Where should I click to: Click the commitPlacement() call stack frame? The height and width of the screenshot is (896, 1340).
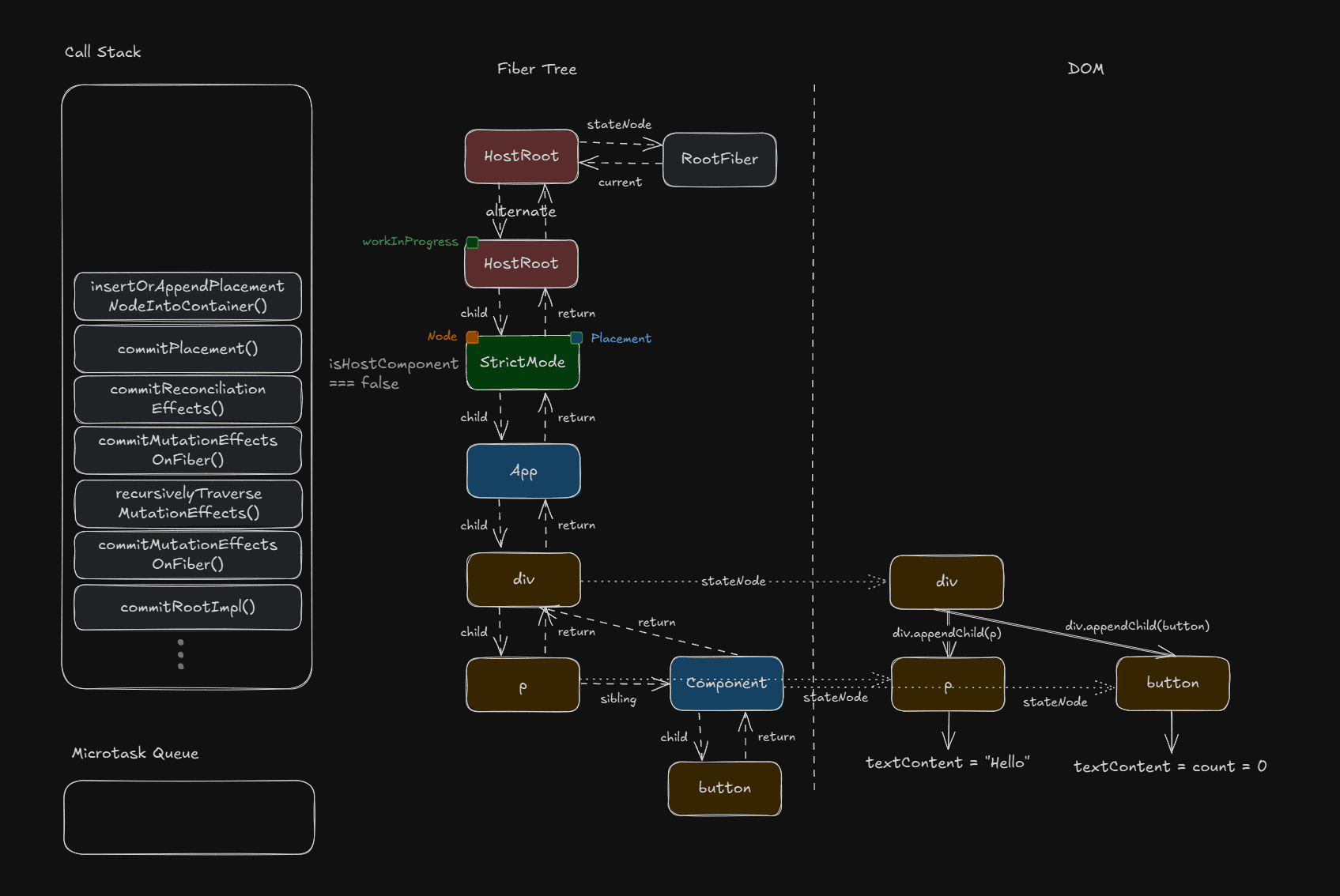(187, 349)
